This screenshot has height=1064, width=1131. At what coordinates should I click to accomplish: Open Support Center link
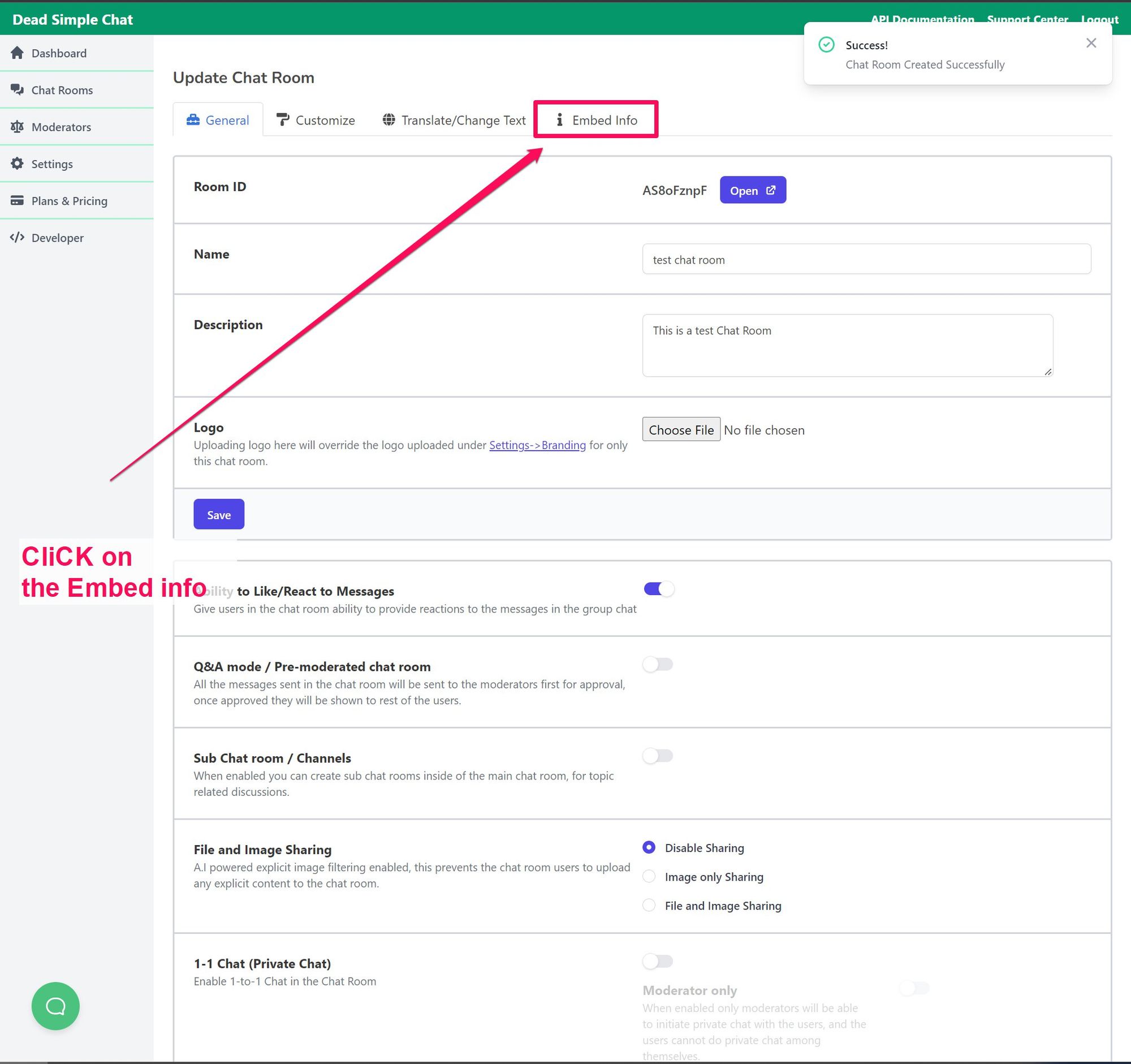[1028, 19]
